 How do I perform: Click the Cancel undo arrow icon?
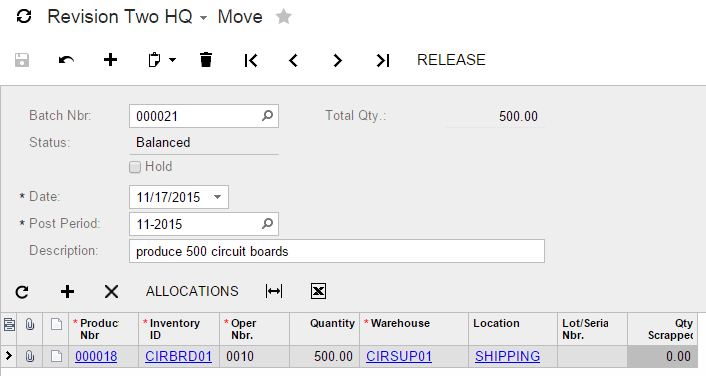pyautogui.click(x=66, y=60)
